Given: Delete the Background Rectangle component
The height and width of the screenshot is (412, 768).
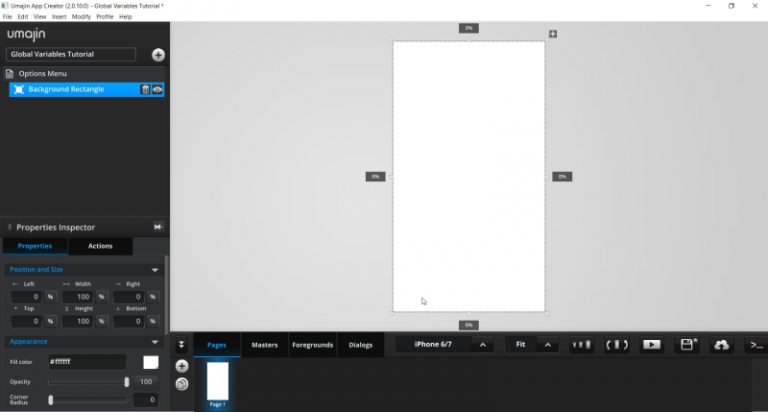Looking at the screenshot, I should pos(145,89).
